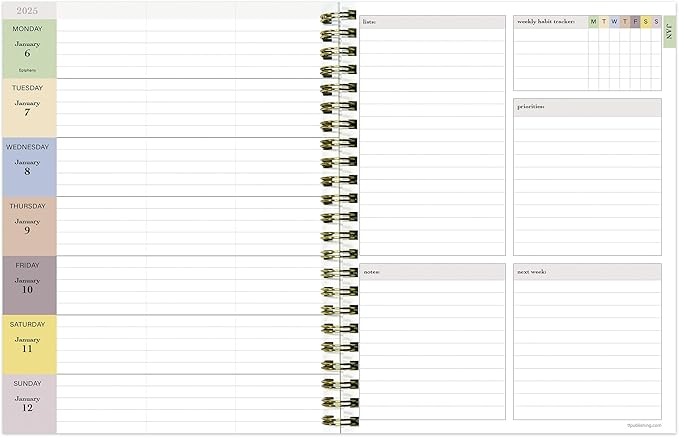Screen dimensions: 679x437
Task: Select the Sunday January 12 day label
Action: click(x=28, y=402)
